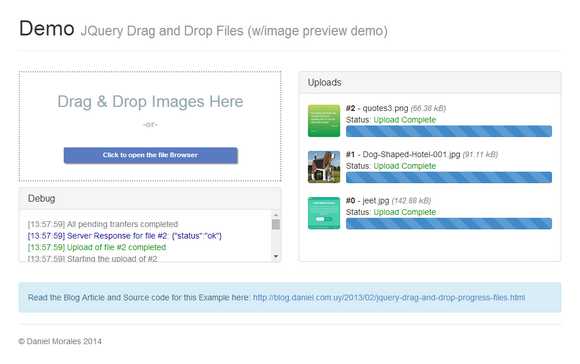
Task: Click the '#1 - Dog-Shaped-Hotel-001.jpg' file name
Action: (403, 154)
